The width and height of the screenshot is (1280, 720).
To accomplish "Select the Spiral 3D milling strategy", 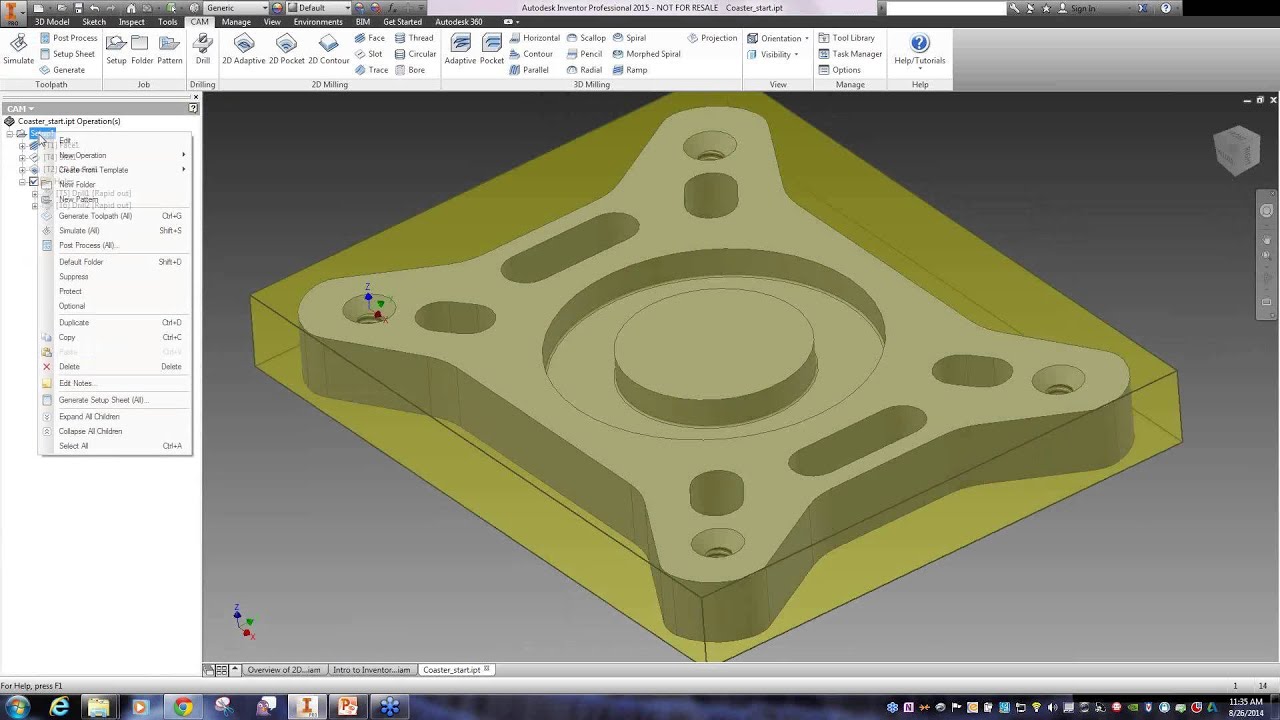I will pyautogui.click(x=629, y=38).
